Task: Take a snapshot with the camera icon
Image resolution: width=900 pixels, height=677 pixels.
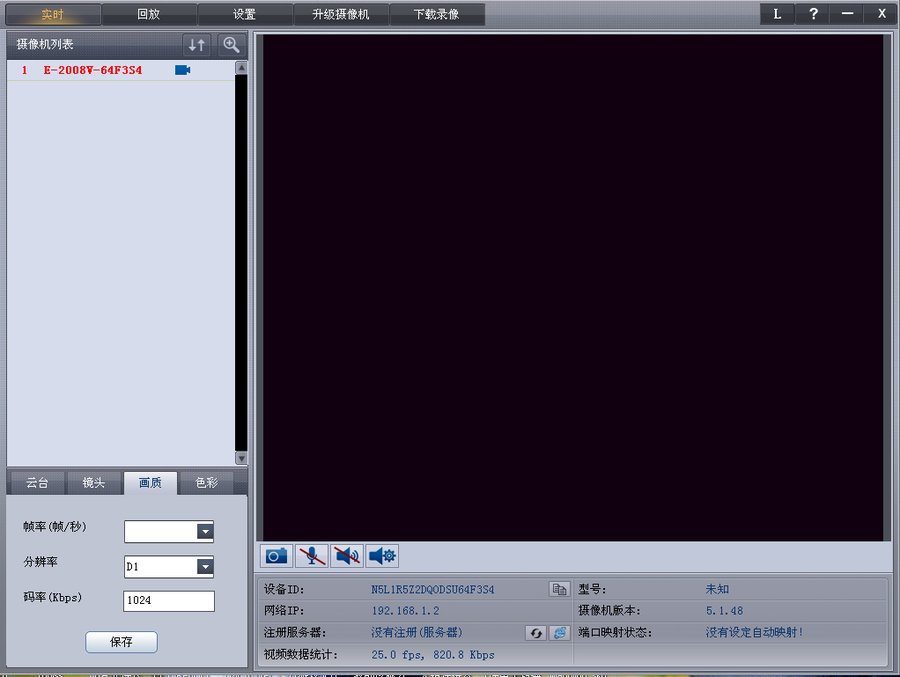Action: coord(275,556)
